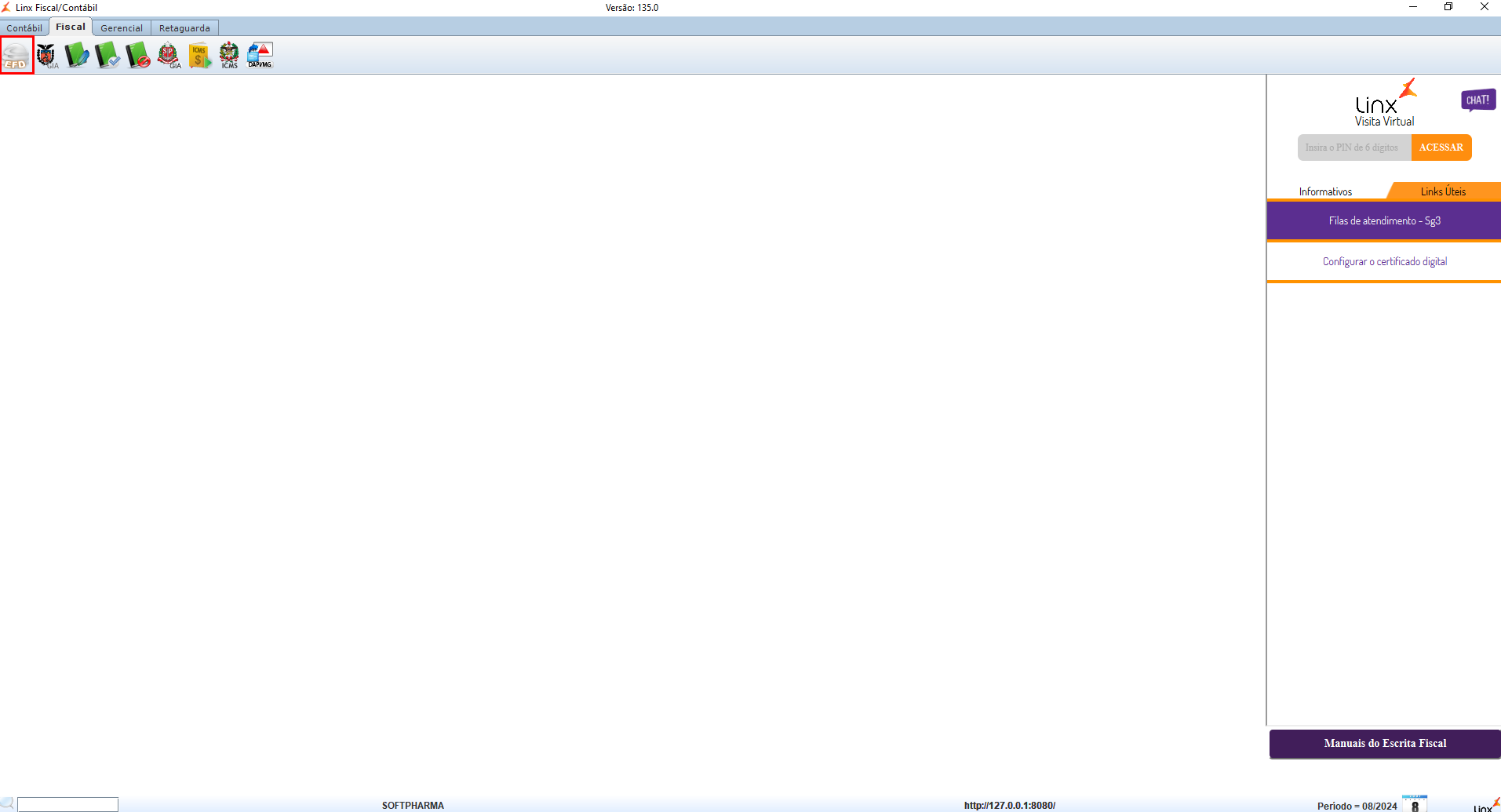The height and width of the screenshot is (812, 1501).
Task: Click the Linx Visita Virtual logo
Action: [1385, 103]
